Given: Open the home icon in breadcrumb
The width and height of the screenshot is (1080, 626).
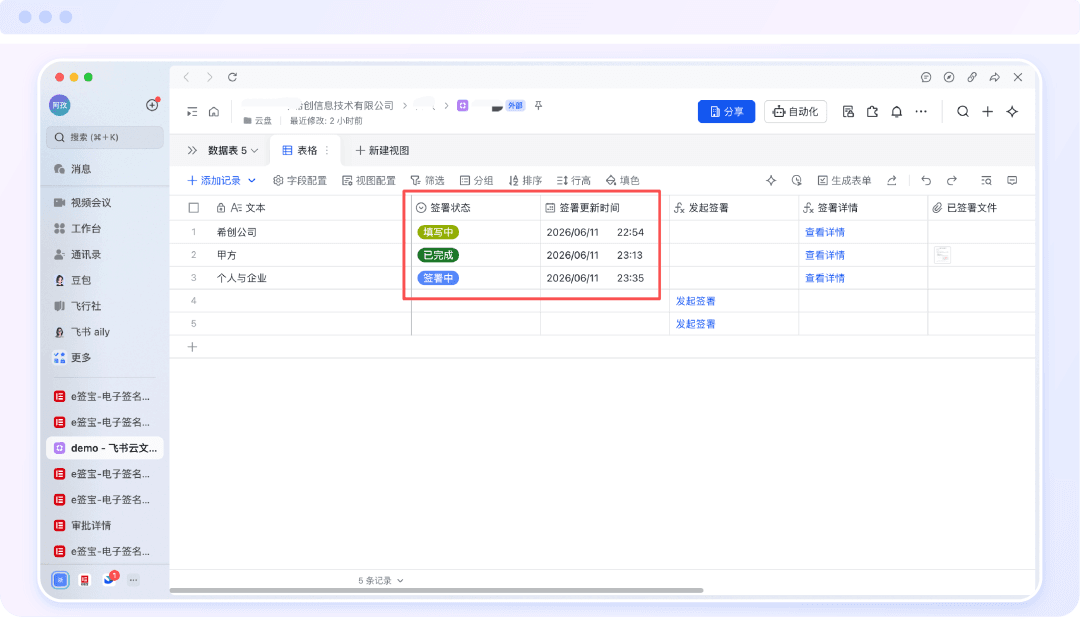Looking at the screenshot, I should [214, 112].
